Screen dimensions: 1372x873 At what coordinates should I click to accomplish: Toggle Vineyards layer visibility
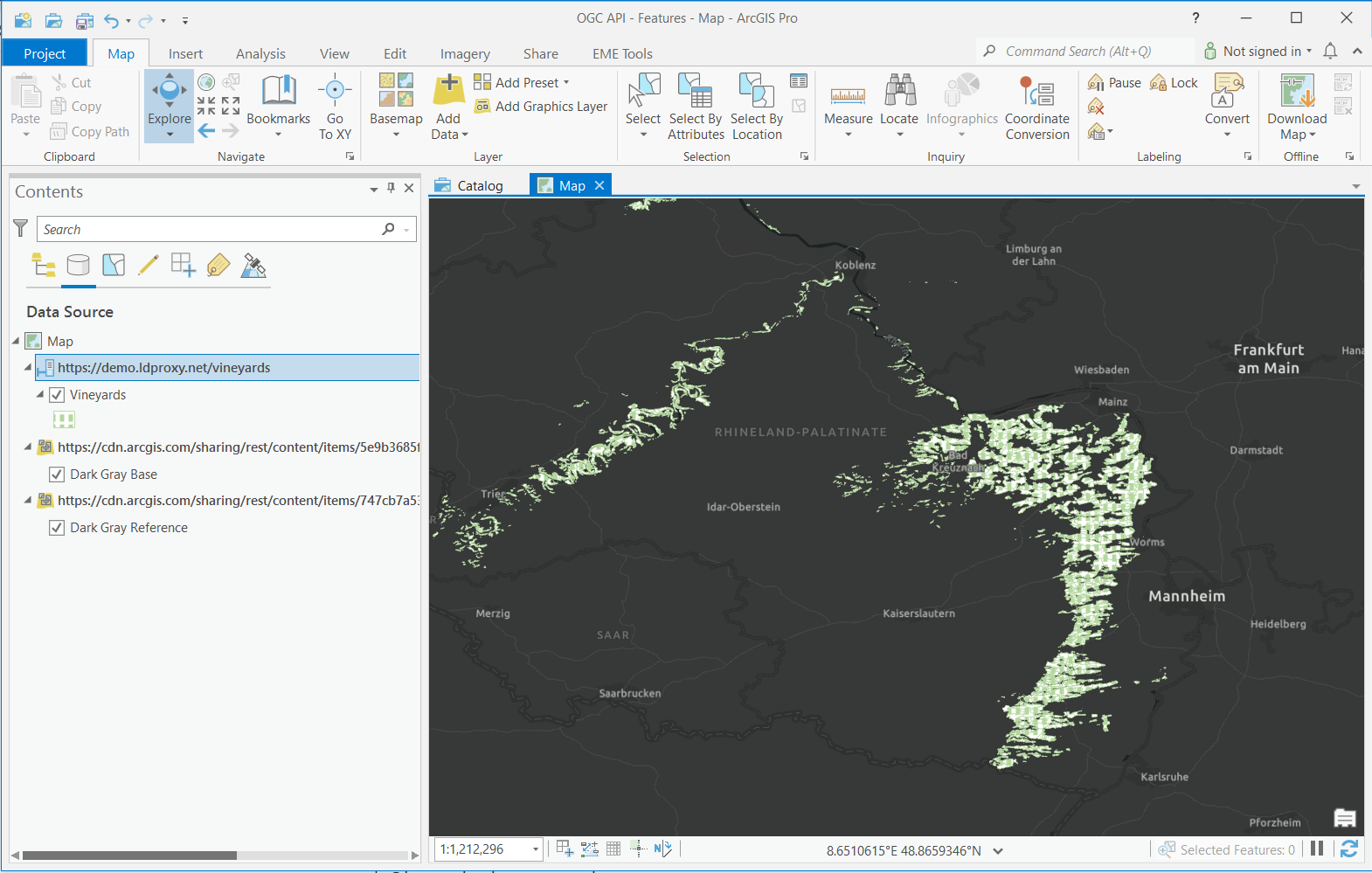point(57,395)
